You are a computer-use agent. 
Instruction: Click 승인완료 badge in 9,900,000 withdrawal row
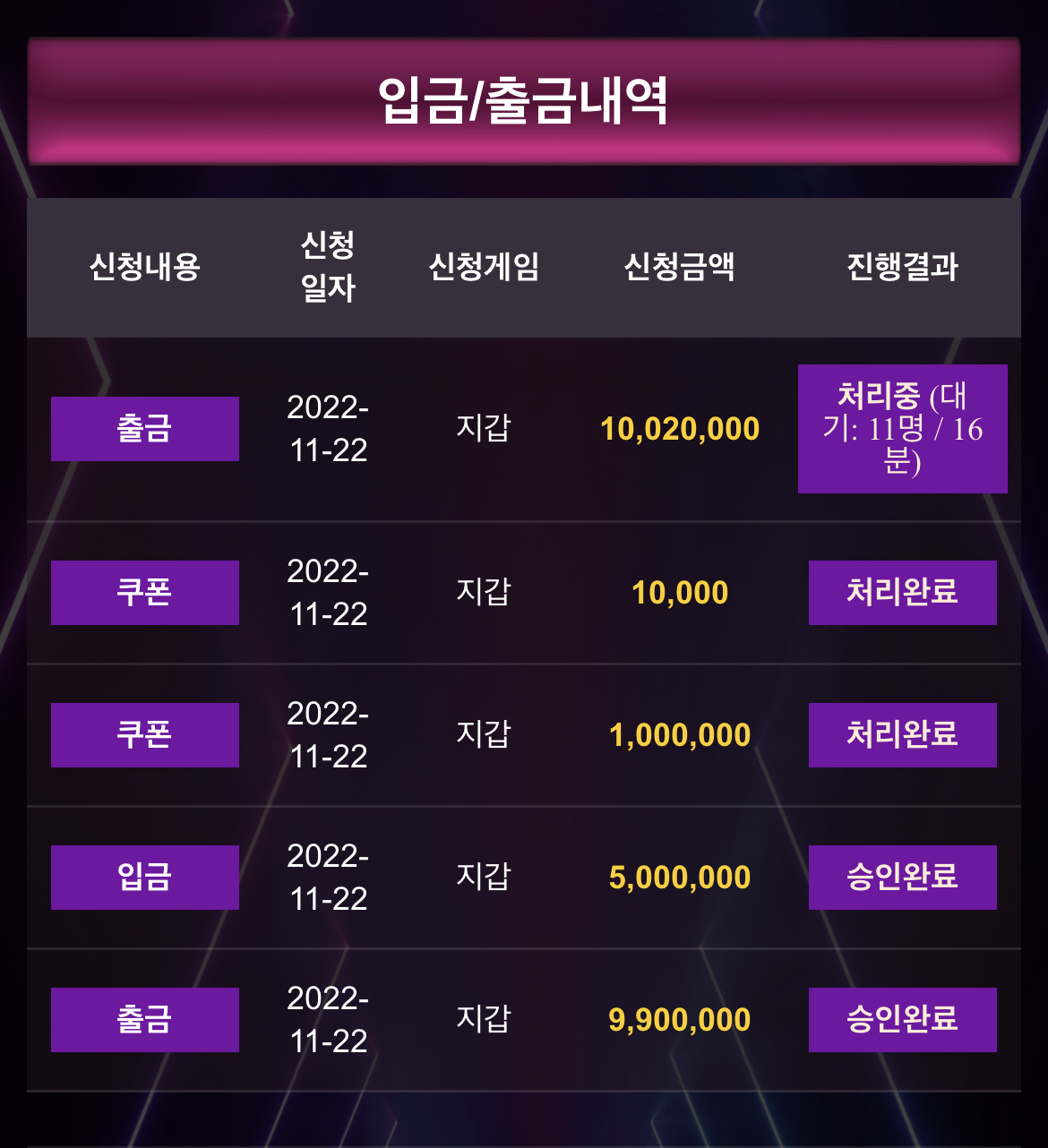(x=903, y=1020)
